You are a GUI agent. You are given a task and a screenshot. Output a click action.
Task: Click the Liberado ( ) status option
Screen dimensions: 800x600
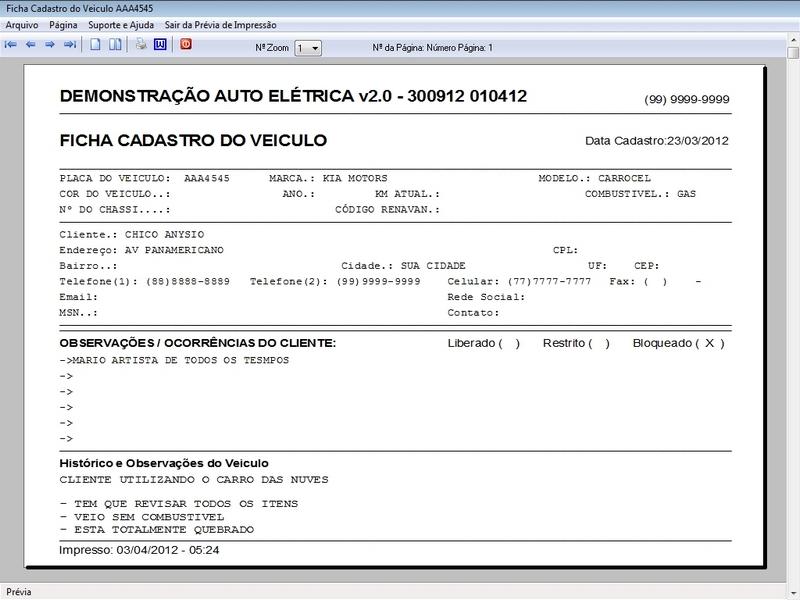pyautogui.click(x=484, y=343)
